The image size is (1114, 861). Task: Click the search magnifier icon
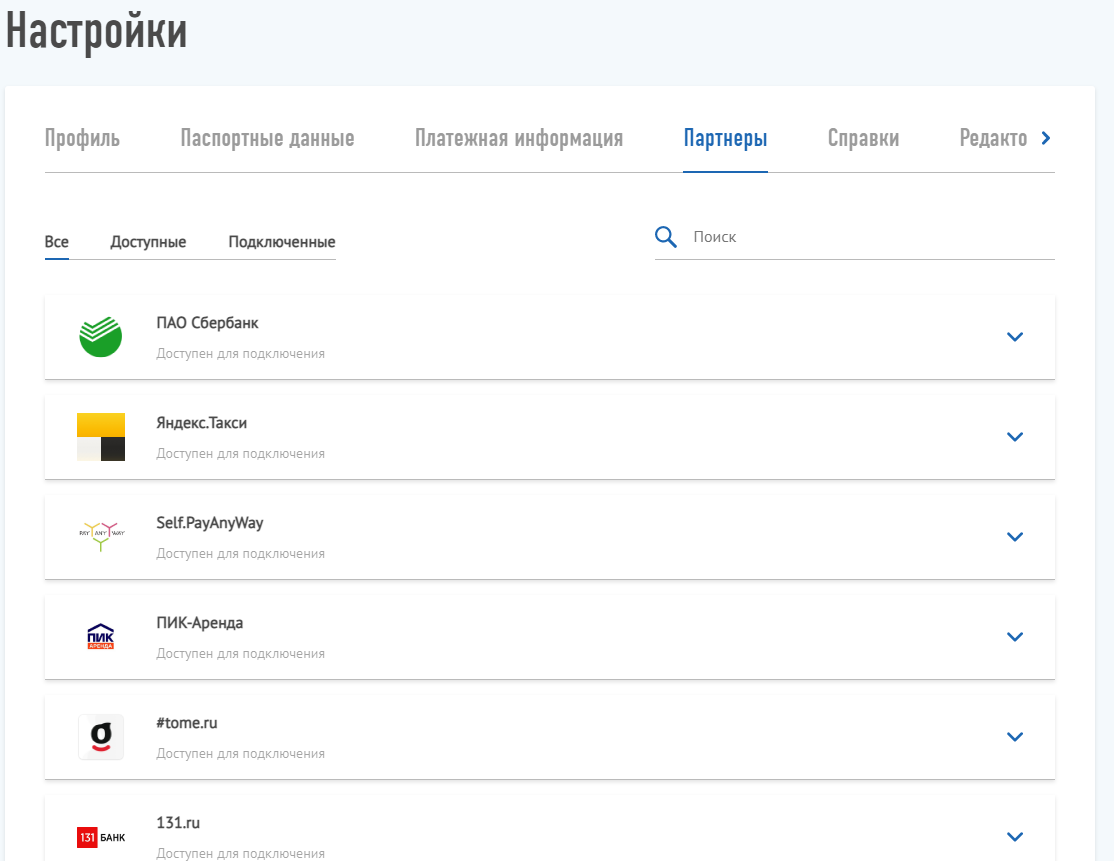(x=666, y=237)
